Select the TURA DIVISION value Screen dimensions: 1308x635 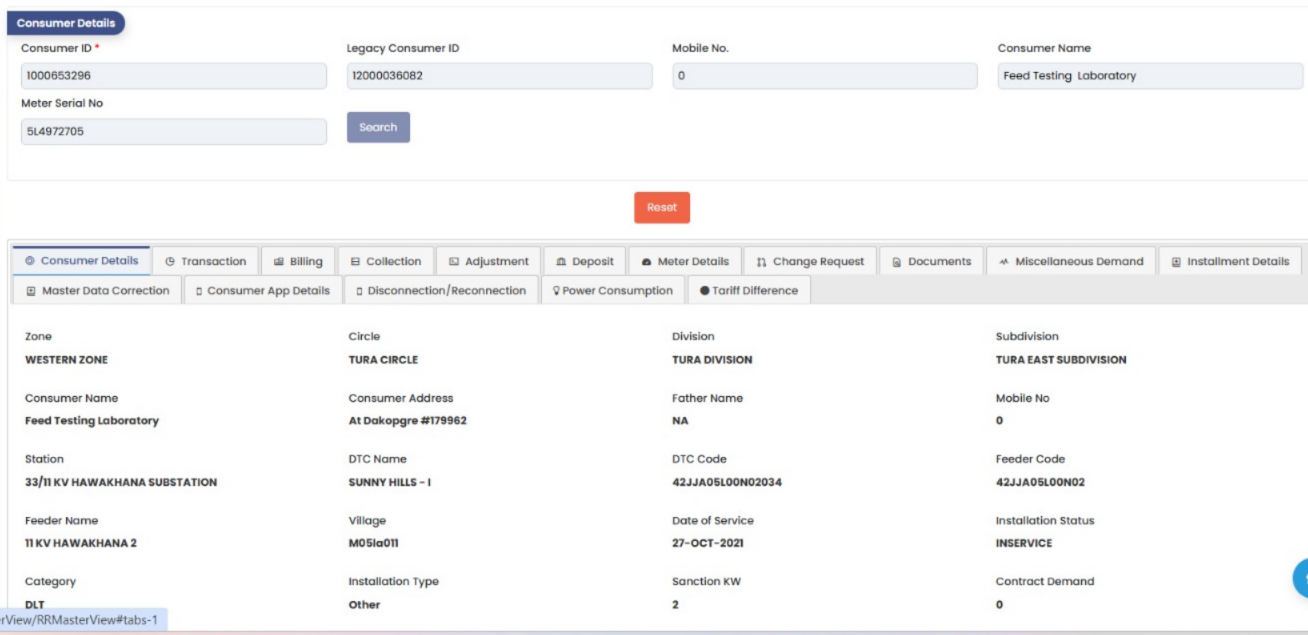tap(712, 360)
